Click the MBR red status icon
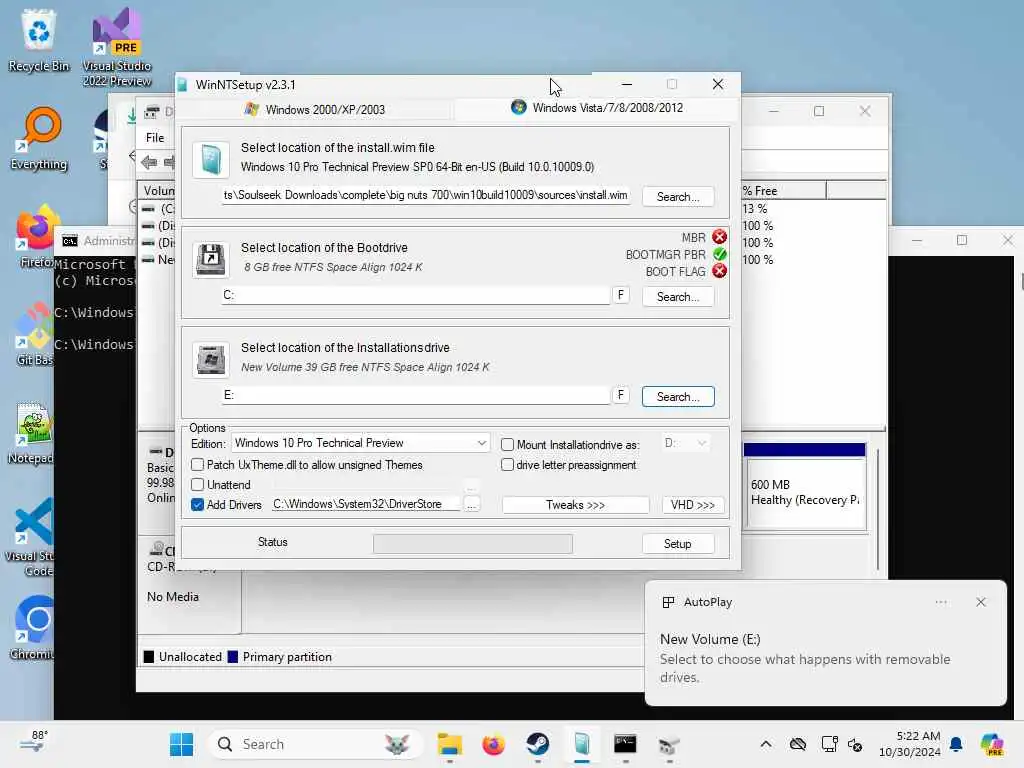Viewport: 1024px width, 768px height. click(719, 237)
